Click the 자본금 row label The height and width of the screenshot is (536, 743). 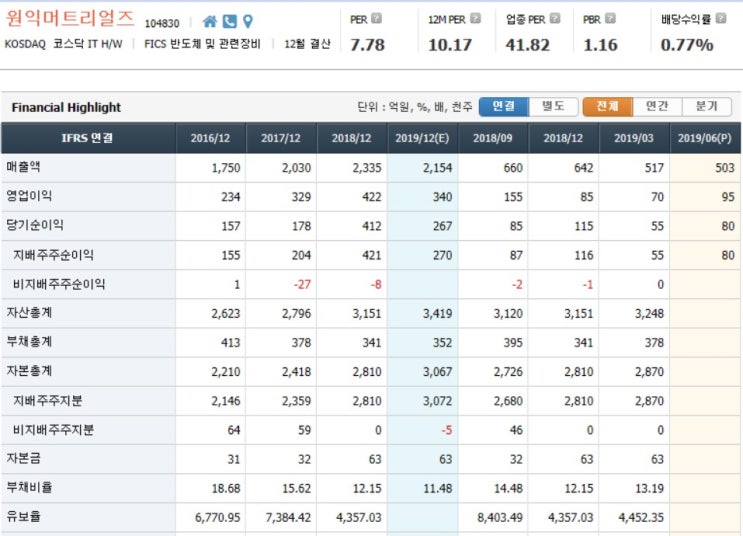[23, 458]
